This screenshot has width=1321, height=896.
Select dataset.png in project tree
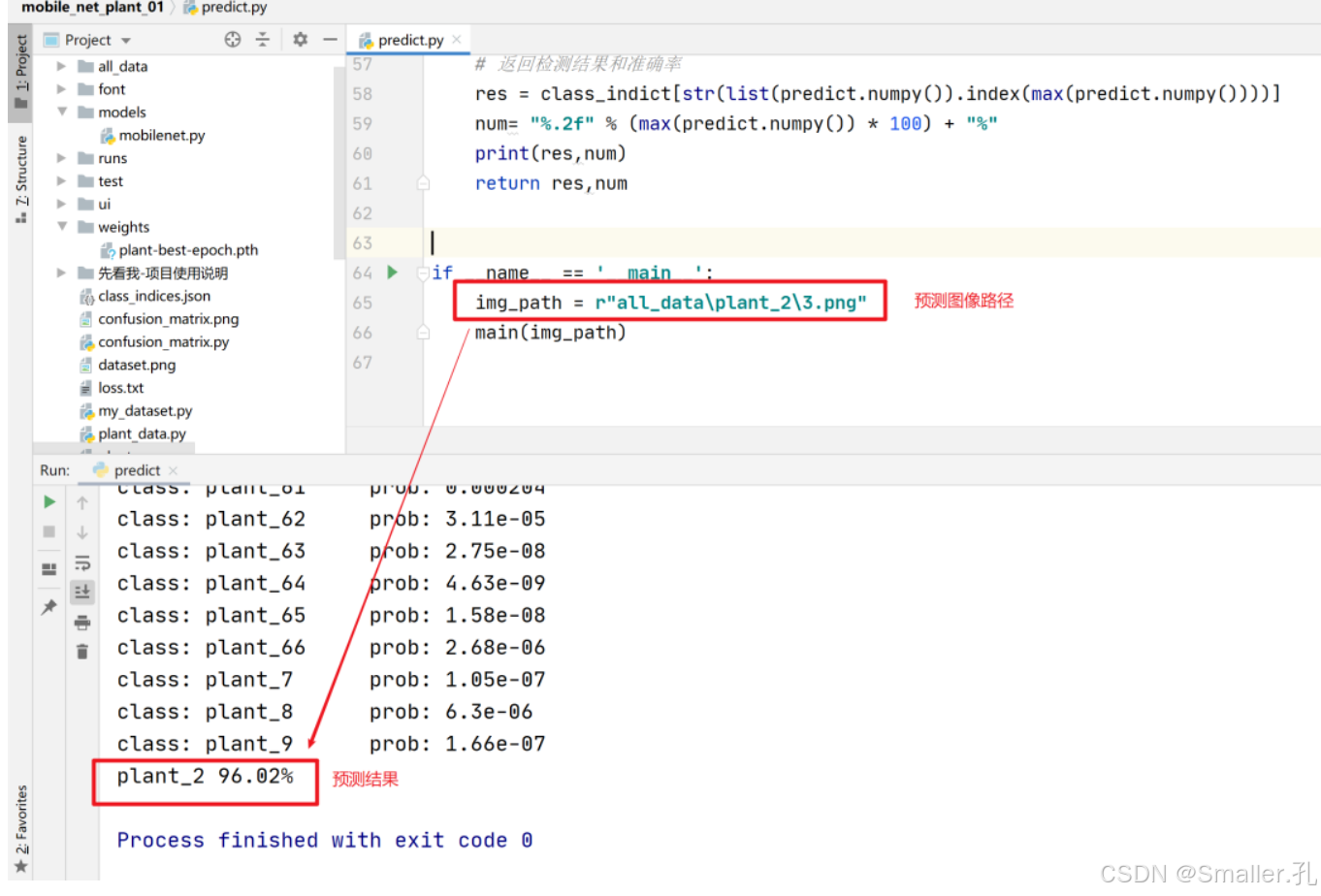pyautogui.click(x=127, y=365)
